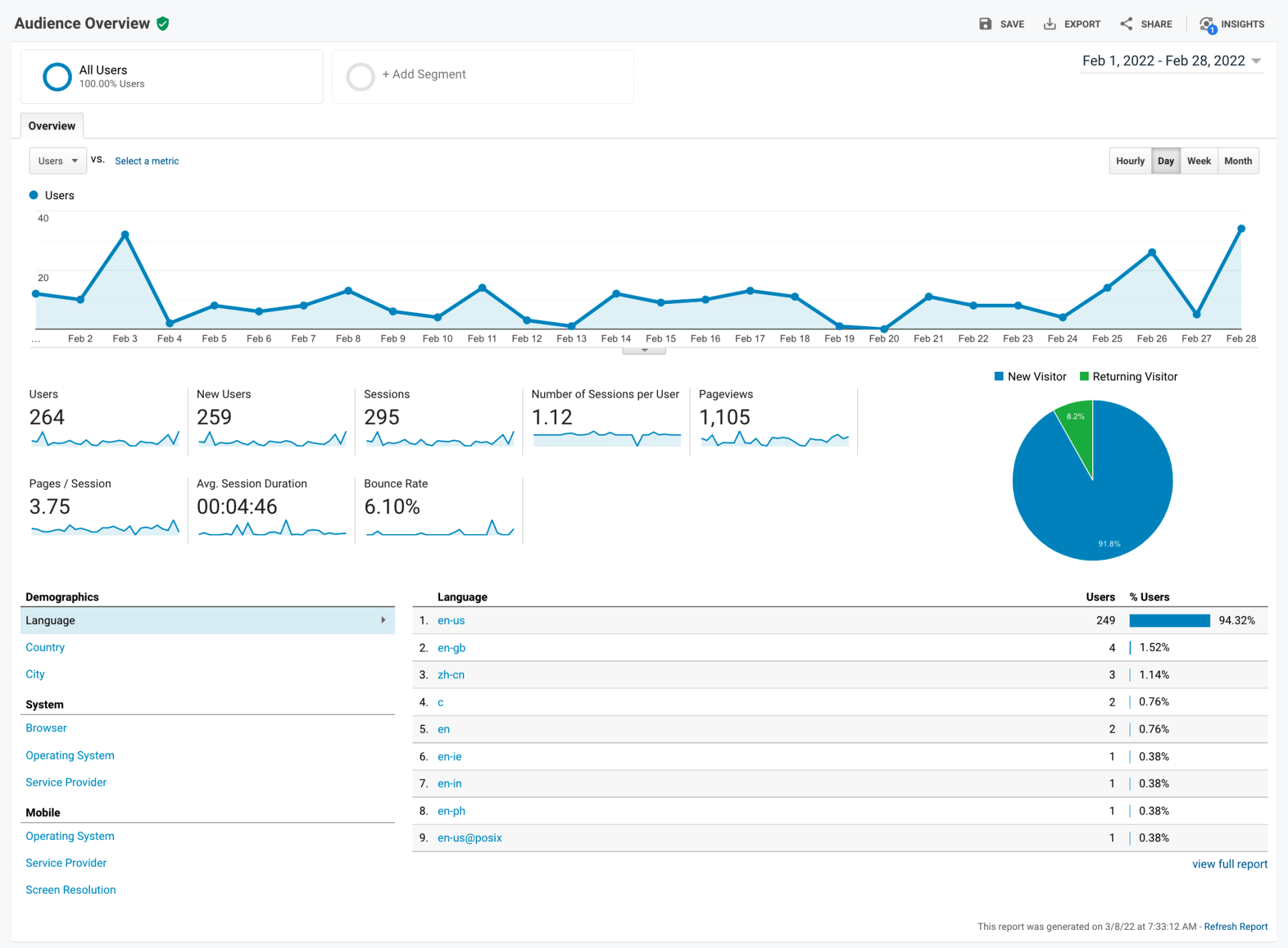
Task: Expand the annotations handle below chart
Action: 644,350
